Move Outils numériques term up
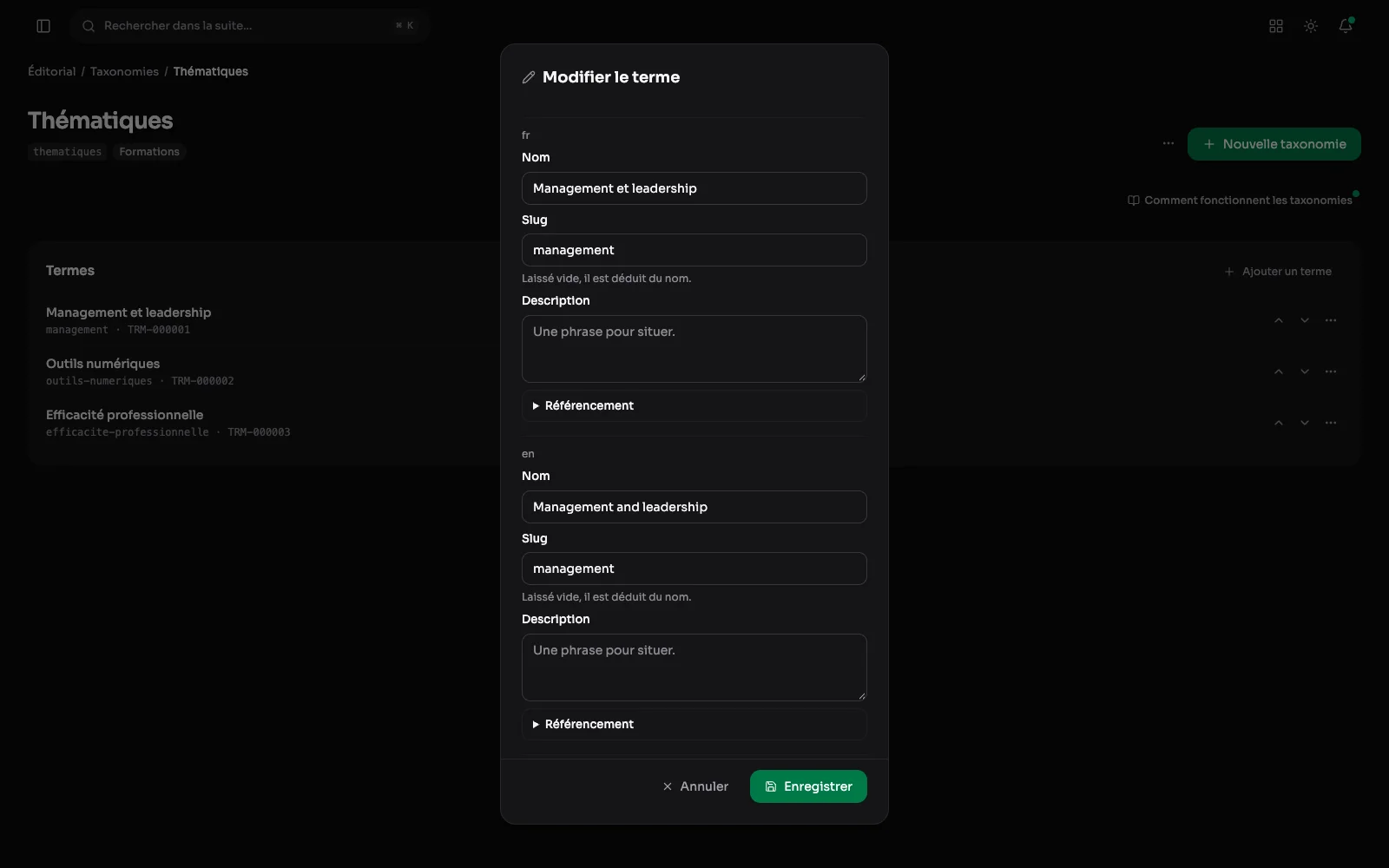The image size is (1389, 868). [1279, 372]
